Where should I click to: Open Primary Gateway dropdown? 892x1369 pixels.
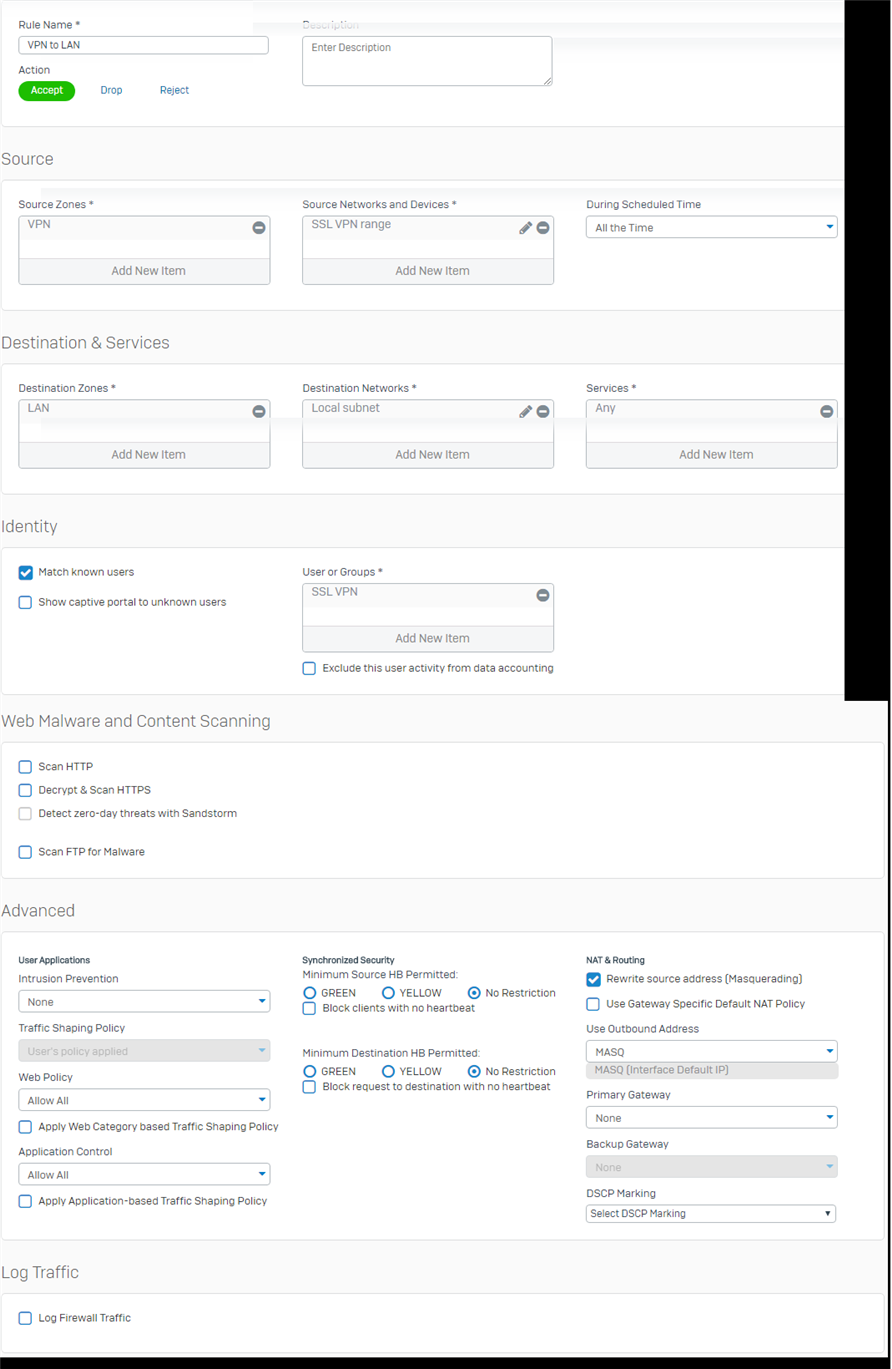coord(712,1118)
